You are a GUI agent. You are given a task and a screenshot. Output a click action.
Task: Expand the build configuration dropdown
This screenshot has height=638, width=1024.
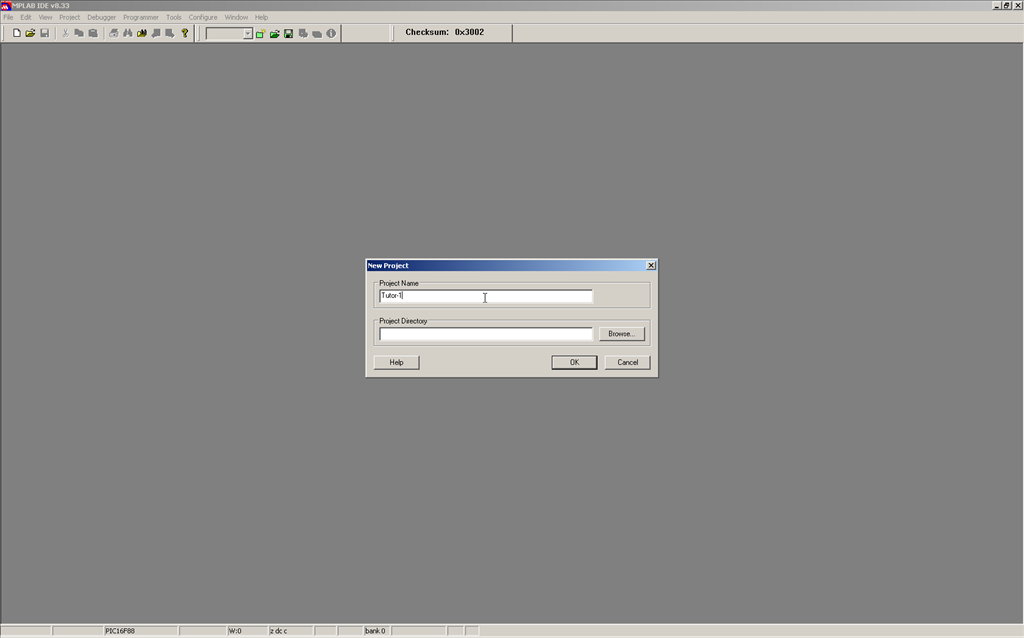tap(247, 34)
